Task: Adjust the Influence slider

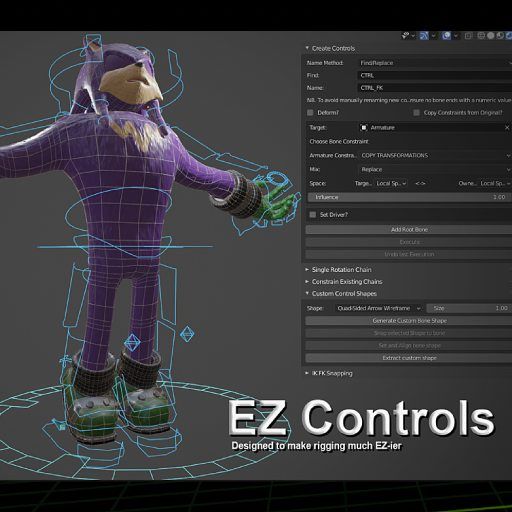Action: pyautogui.click(x=410, y=197)
